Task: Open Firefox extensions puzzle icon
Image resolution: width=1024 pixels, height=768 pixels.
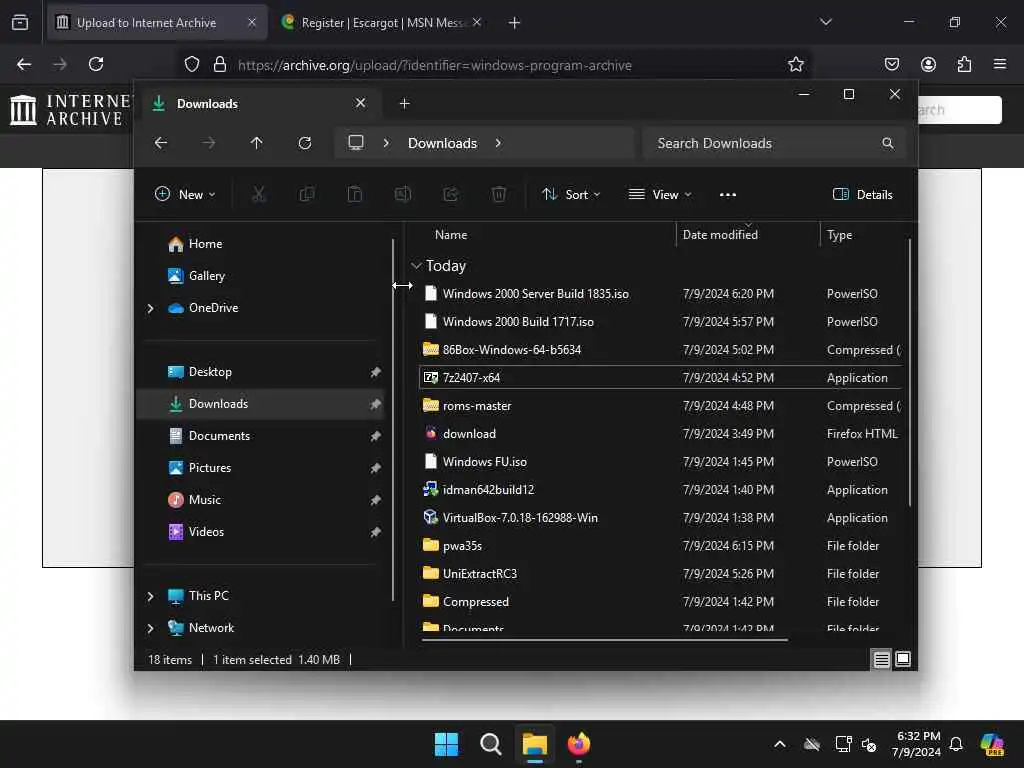Action: point(964,64)
